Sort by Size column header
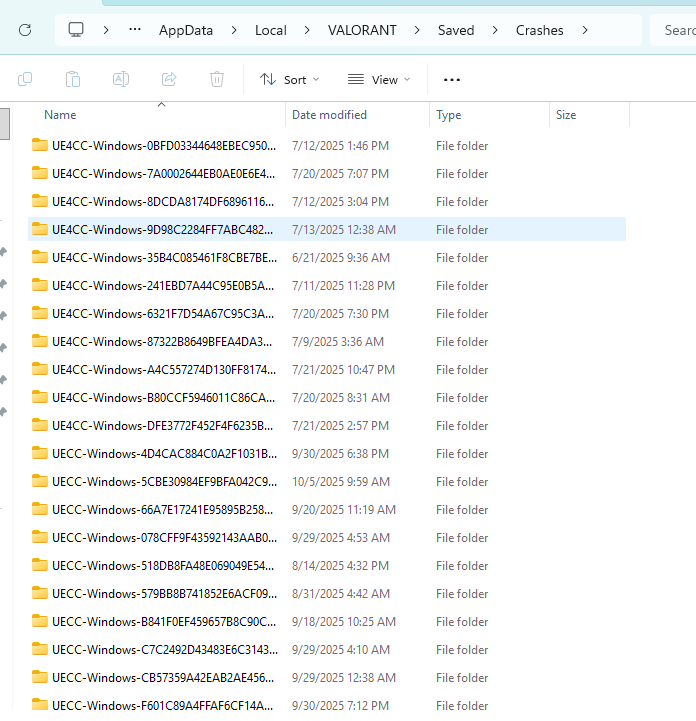Screen dimensions: 696x721 pyautogui.click(x=589, y=115)
